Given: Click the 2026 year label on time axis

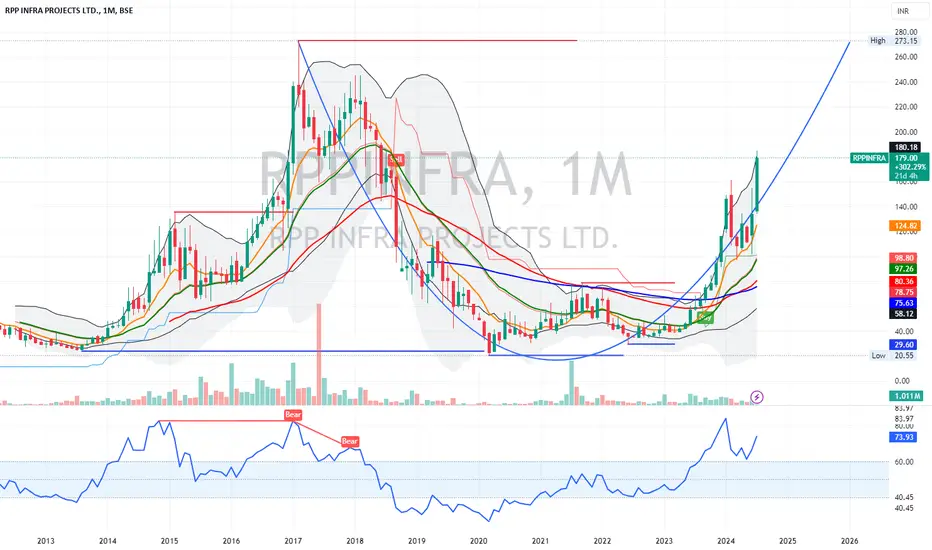Looking at the screenshot, I should (x=849, y=540).
